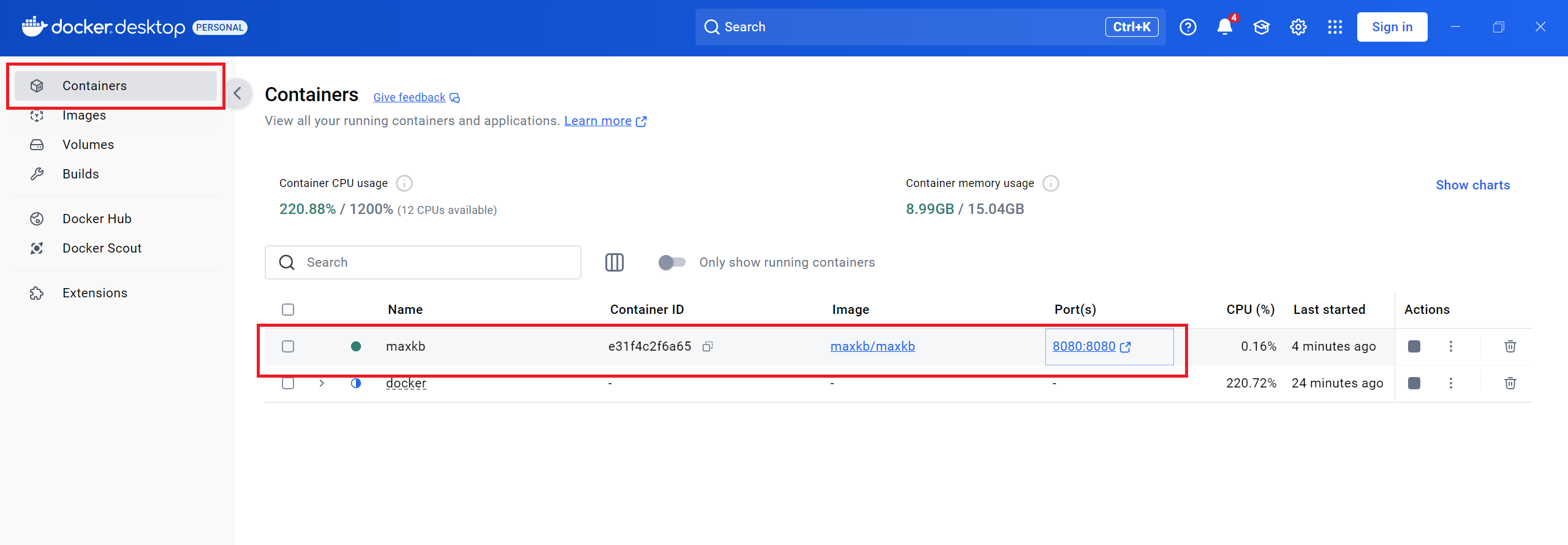Screen dimensions: 1568x545
Task: Check the maxkb row checkbox
Action: (x=288, y=346)
